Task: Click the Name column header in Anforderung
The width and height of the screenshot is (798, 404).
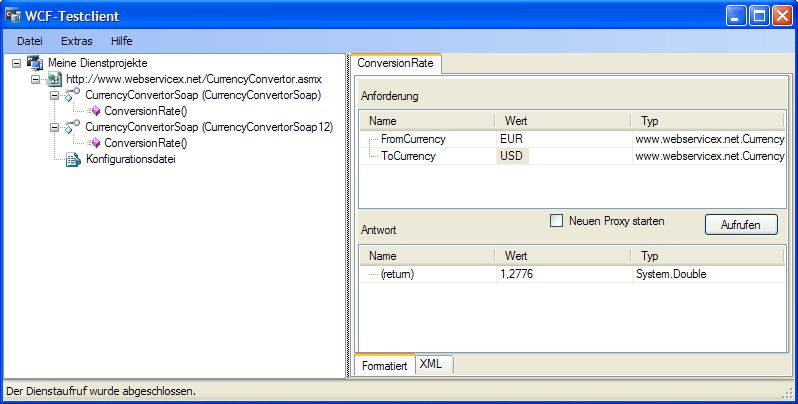Action: coord(428,121)
